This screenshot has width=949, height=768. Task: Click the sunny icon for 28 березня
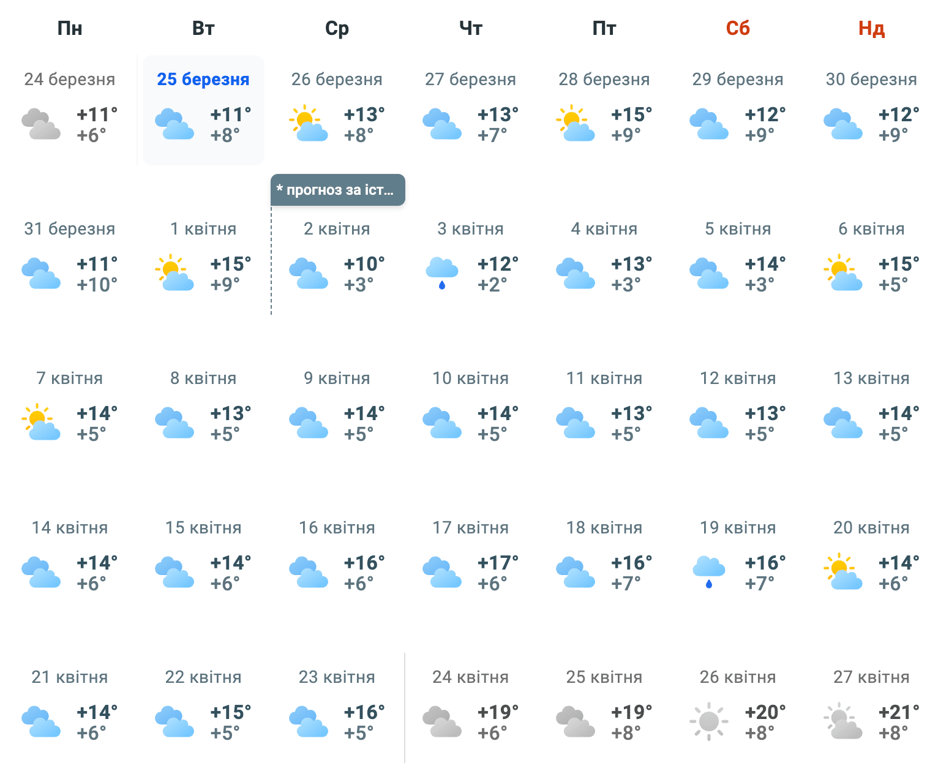tap(576, 124)
